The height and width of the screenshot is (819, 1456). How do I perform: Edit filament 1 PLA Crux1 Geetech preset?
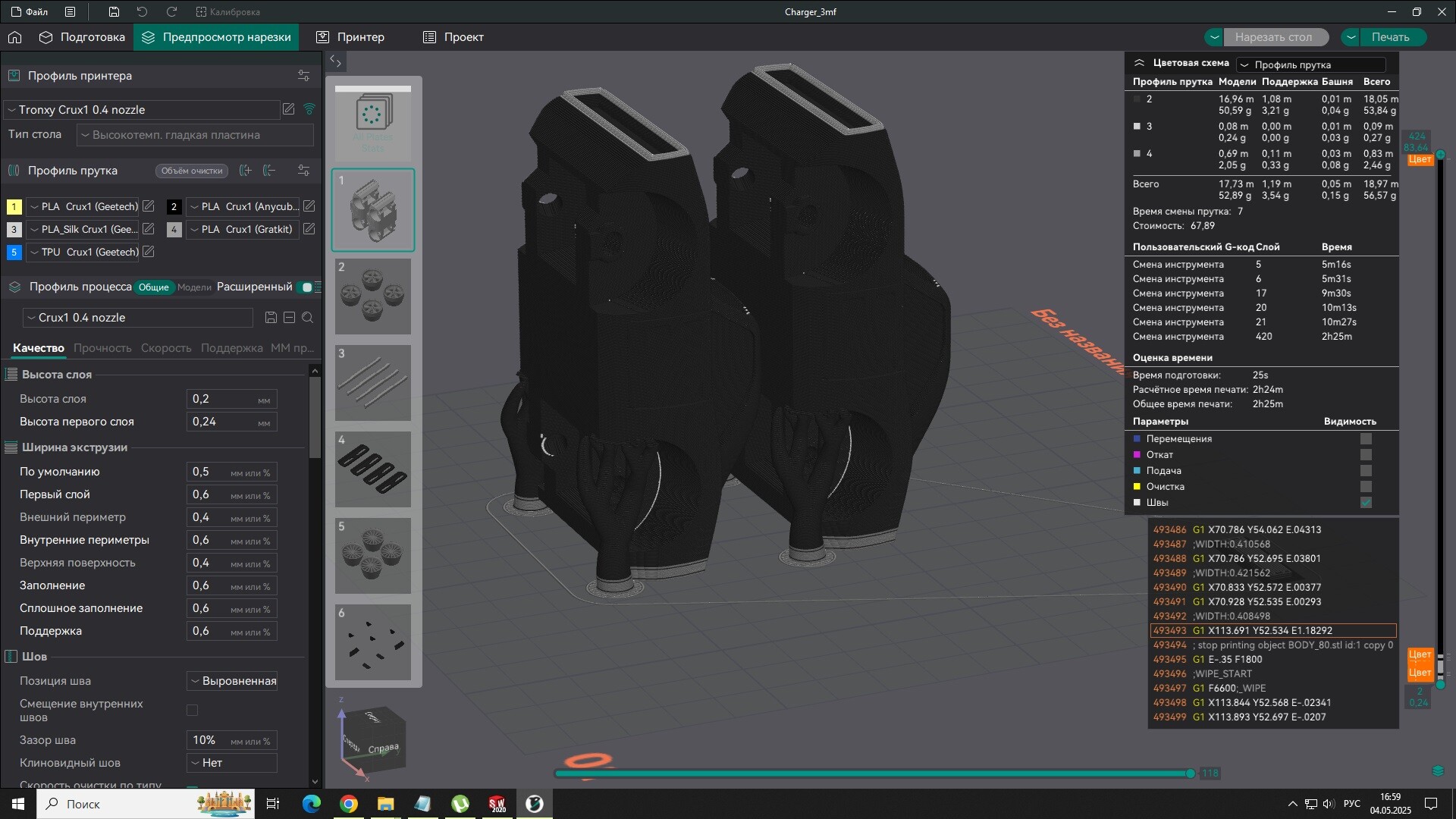(x=149, y=206)
